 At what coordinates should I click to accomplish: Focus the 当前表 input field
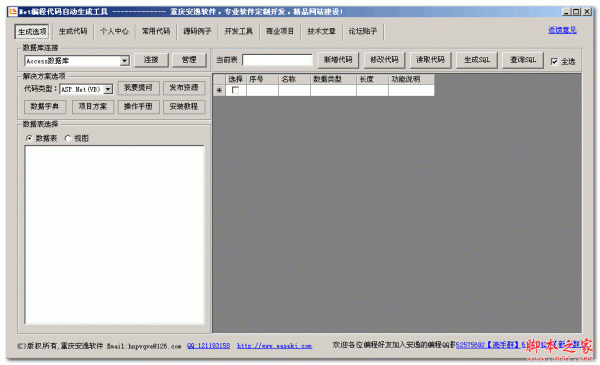pos(277,60)
